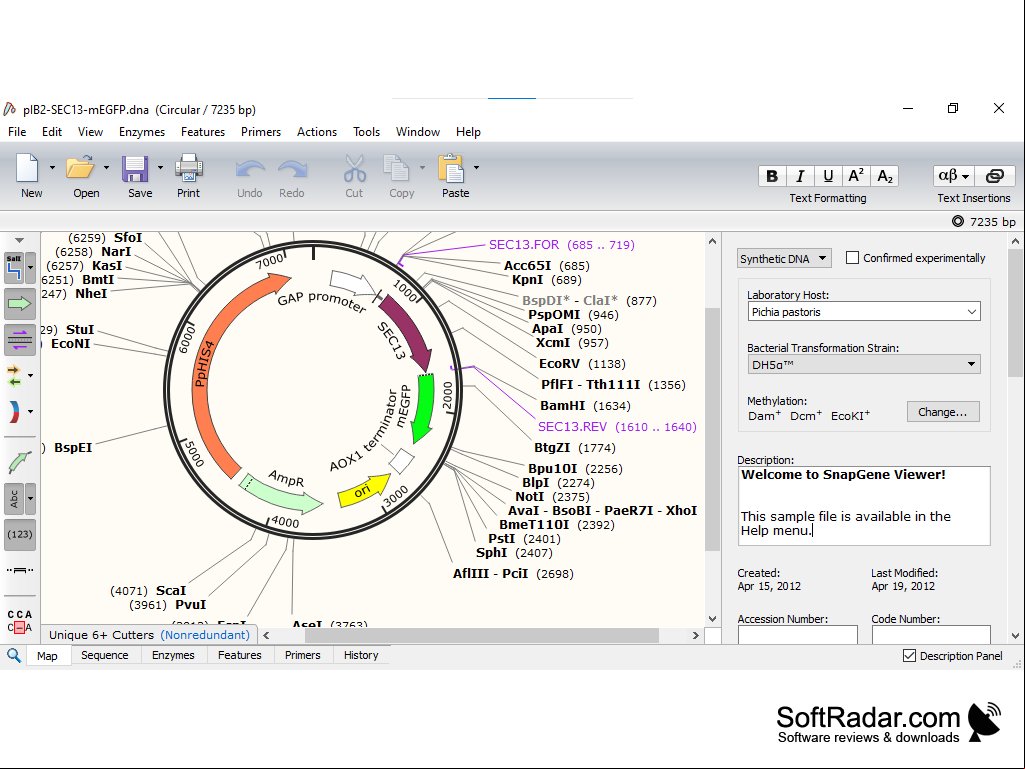Select the yellow ori feature arrow
The width and height of the screenshot is (1025, 769).
click(x=363, y=490)
